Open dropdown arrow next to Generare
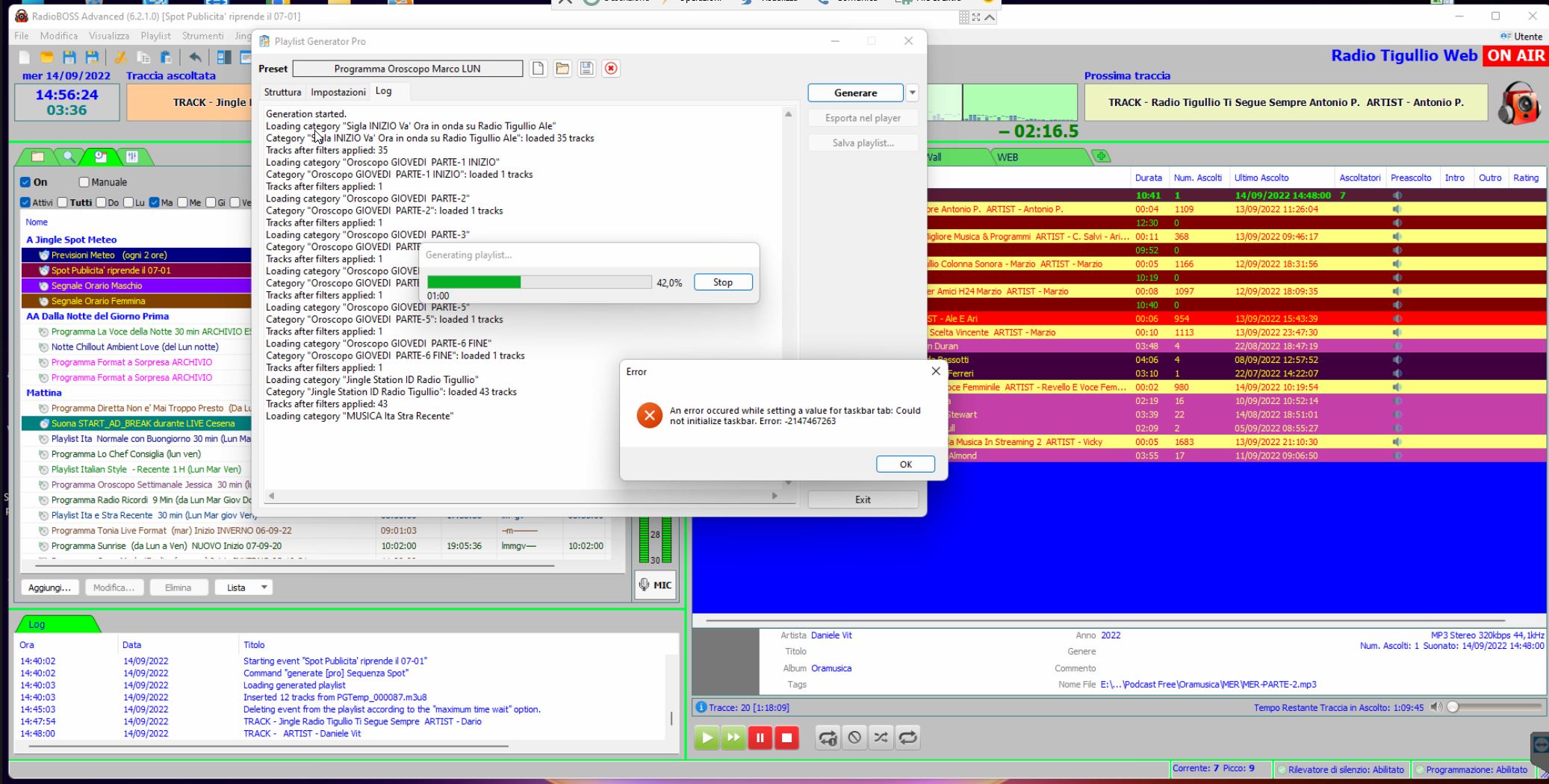The image size is (1549, 784). [912, 93]
